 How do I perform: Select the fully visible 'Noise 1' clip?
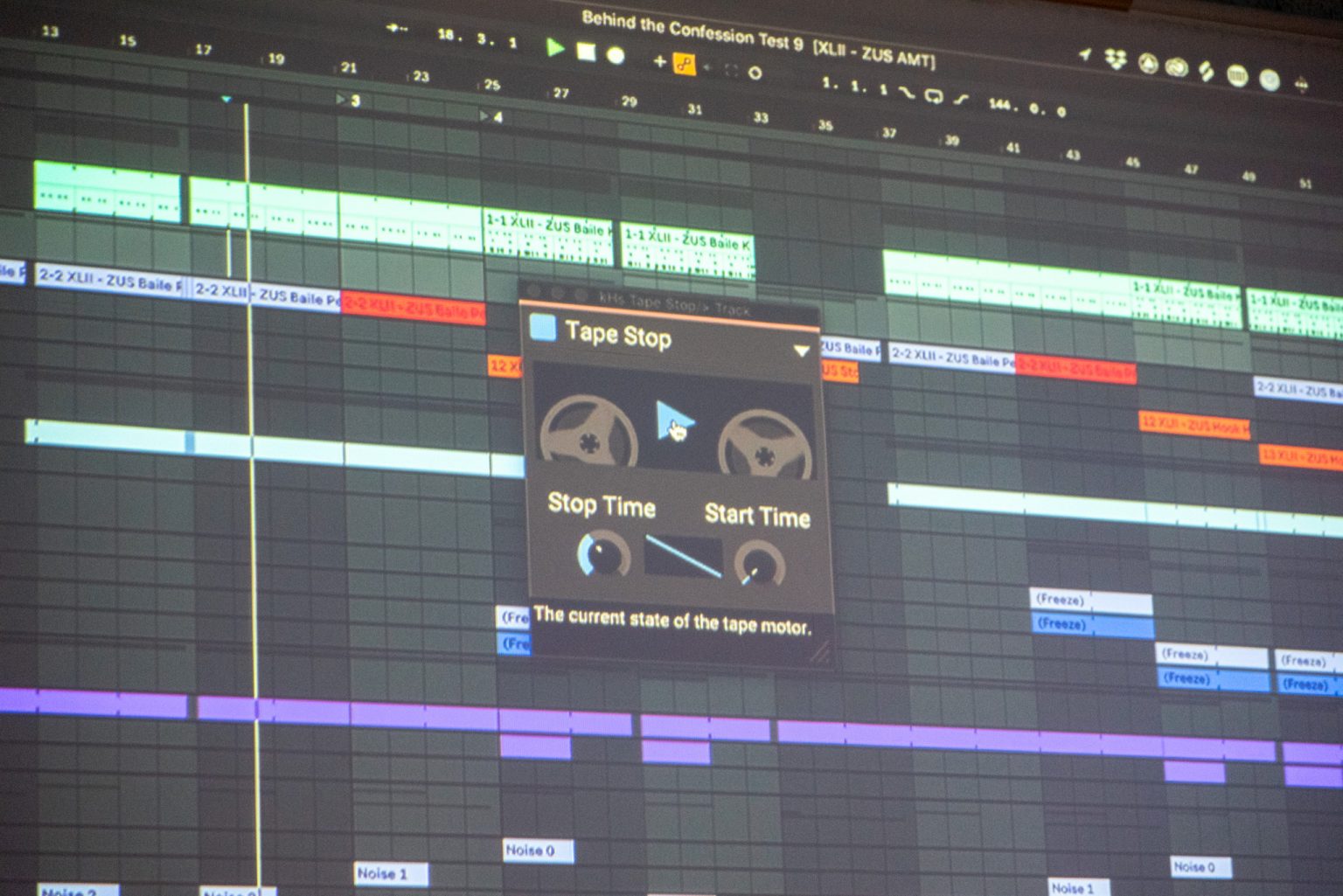pos(391,873)
